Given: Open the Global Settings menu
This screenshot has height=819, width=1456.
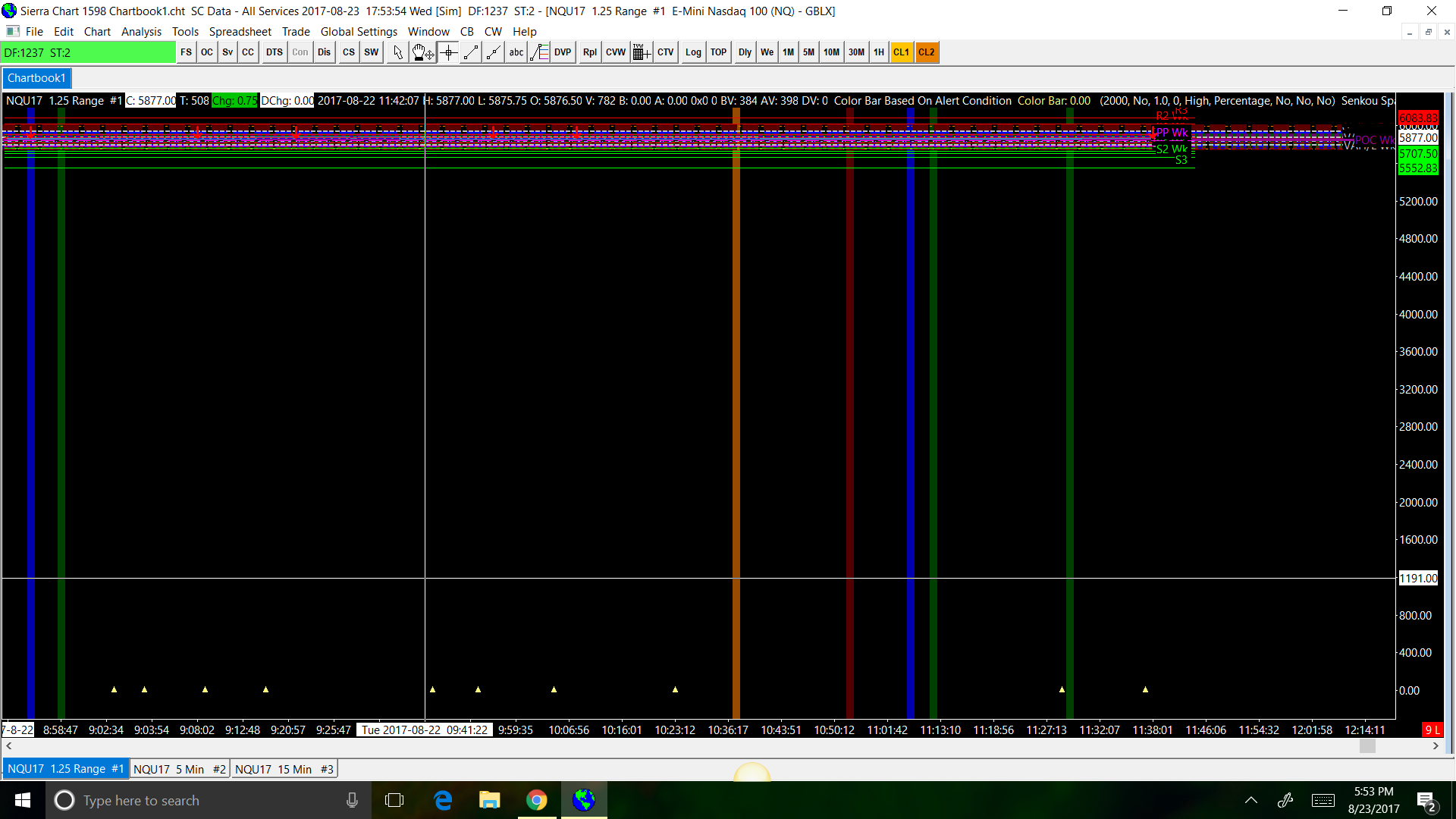Looking at the screenshot, I should tap(359, 31).
